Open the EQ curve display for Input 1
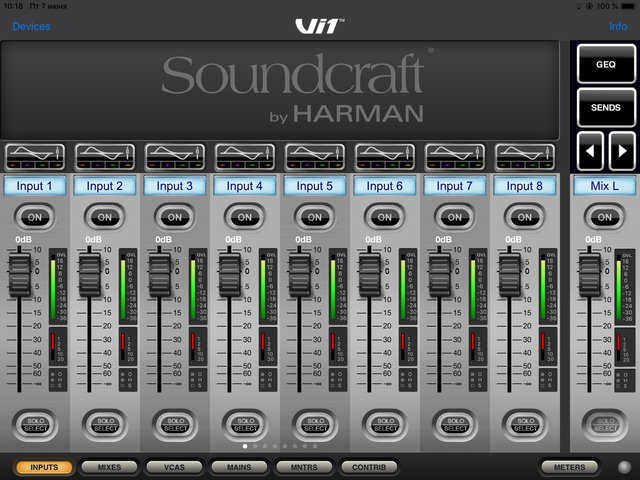Viewport: 640px width, 480px height. point(35,157)
